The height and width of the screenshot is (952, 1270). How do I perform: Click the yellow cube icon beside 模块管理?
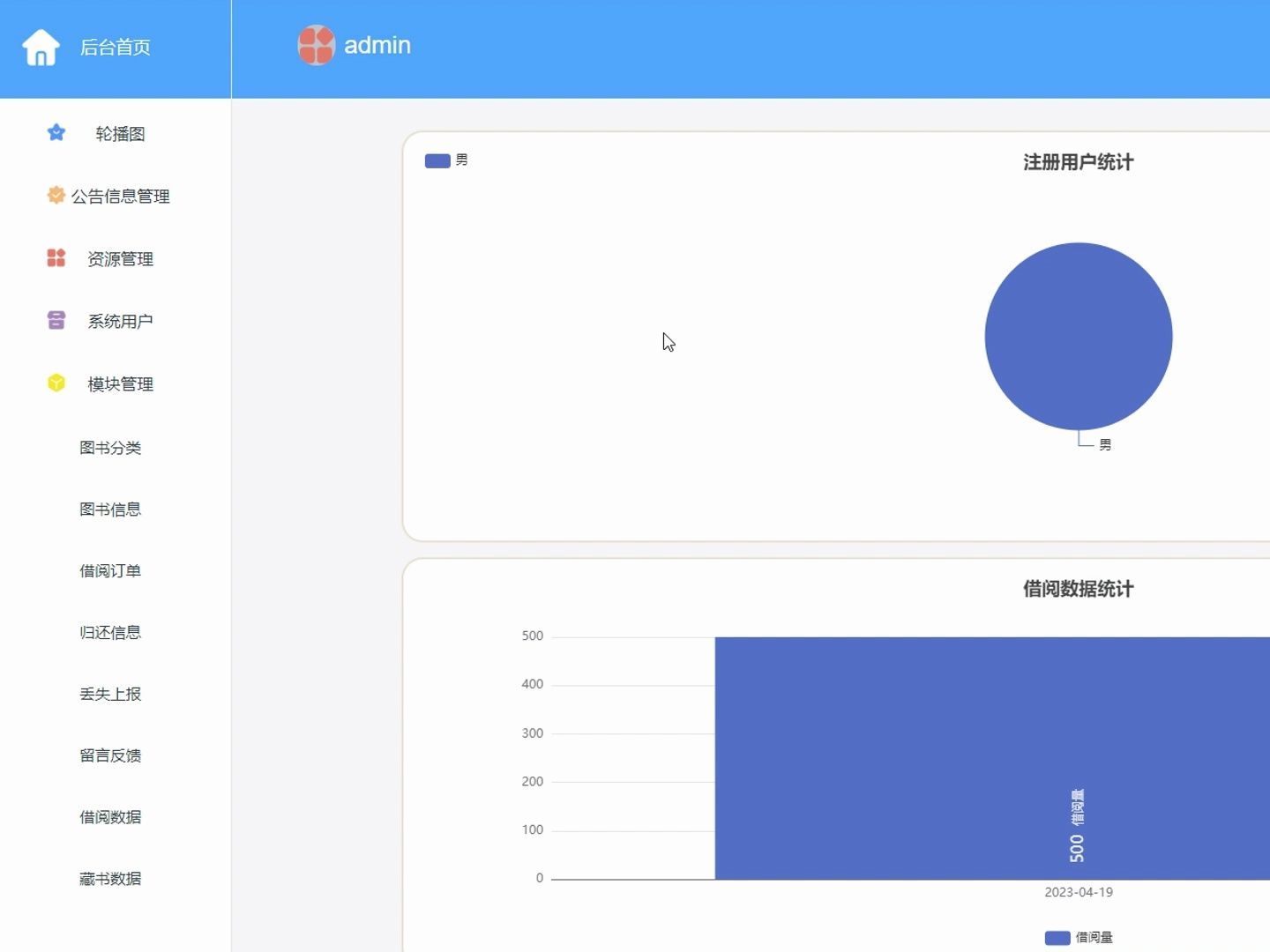(x=56, y=383)
